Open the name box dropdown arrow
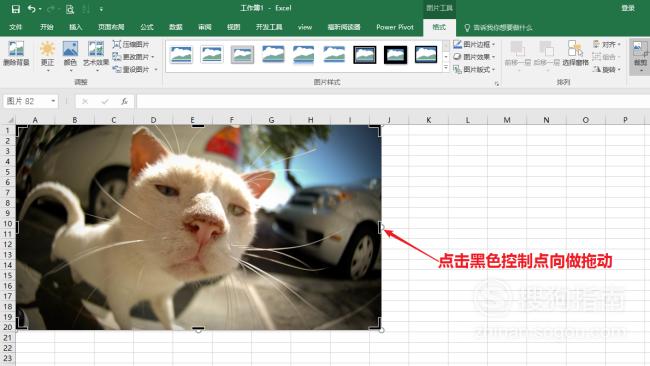Image resolution: width=650 pixels, height=366 pixels. [x=53, y=101]
